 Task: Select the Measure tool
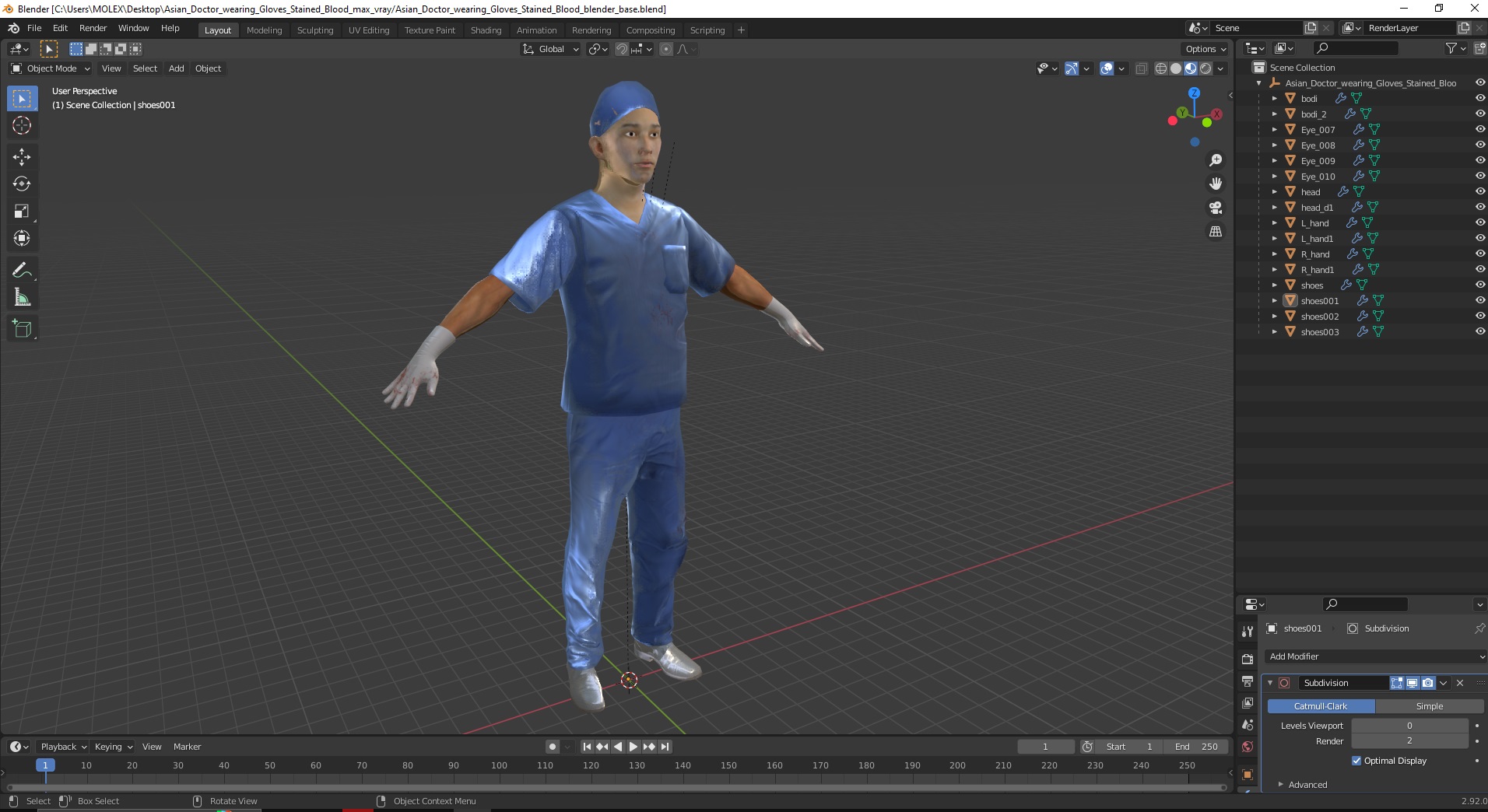point(22,298)
